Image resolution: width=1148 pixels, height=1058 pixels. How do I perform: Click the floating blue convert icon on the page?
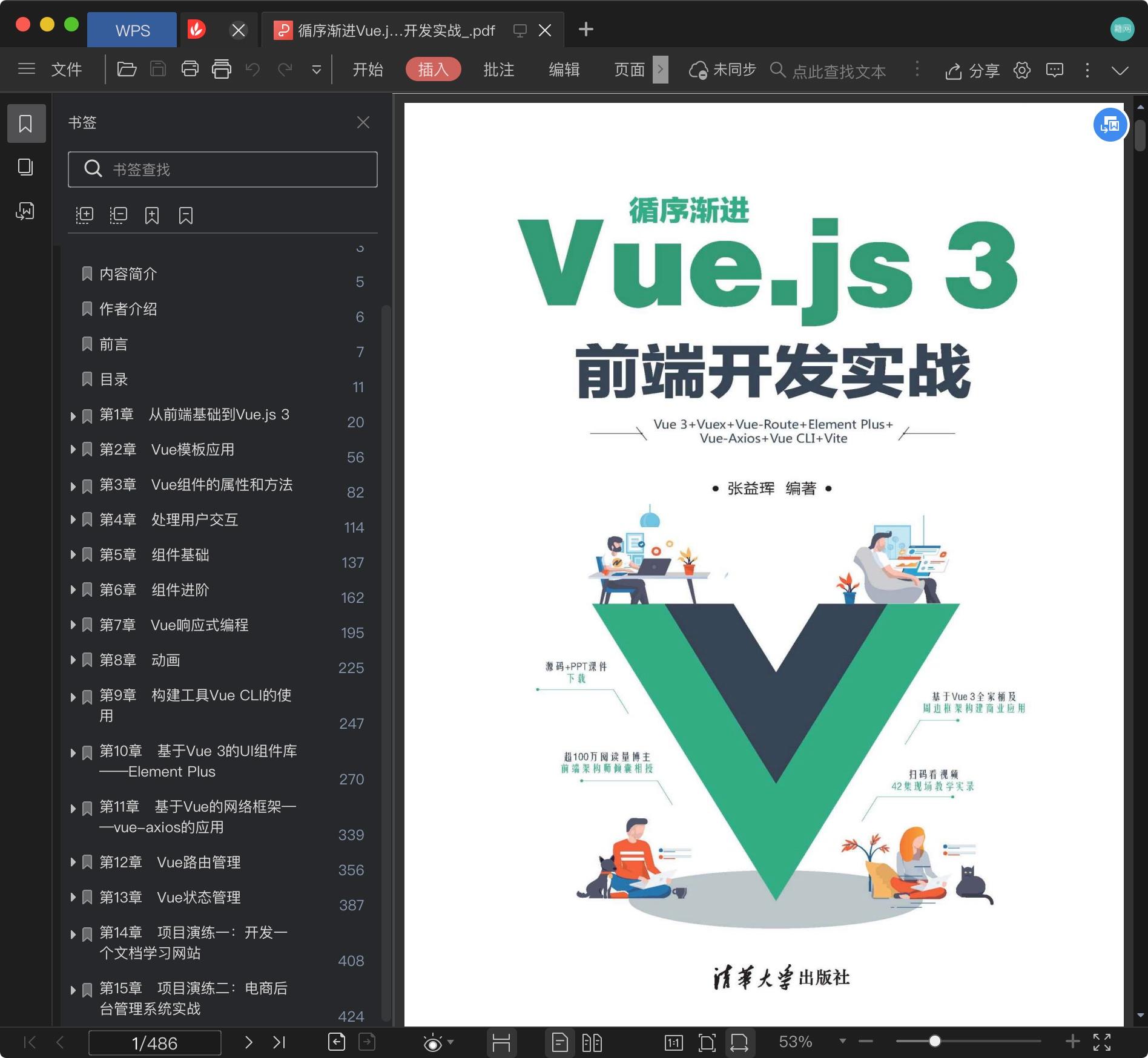pos(1110,125)
